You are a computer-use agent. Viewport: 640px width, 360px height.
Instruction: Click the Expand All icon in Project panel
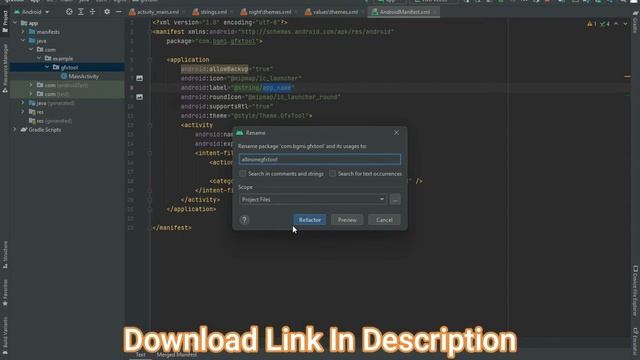pos(81,12)
